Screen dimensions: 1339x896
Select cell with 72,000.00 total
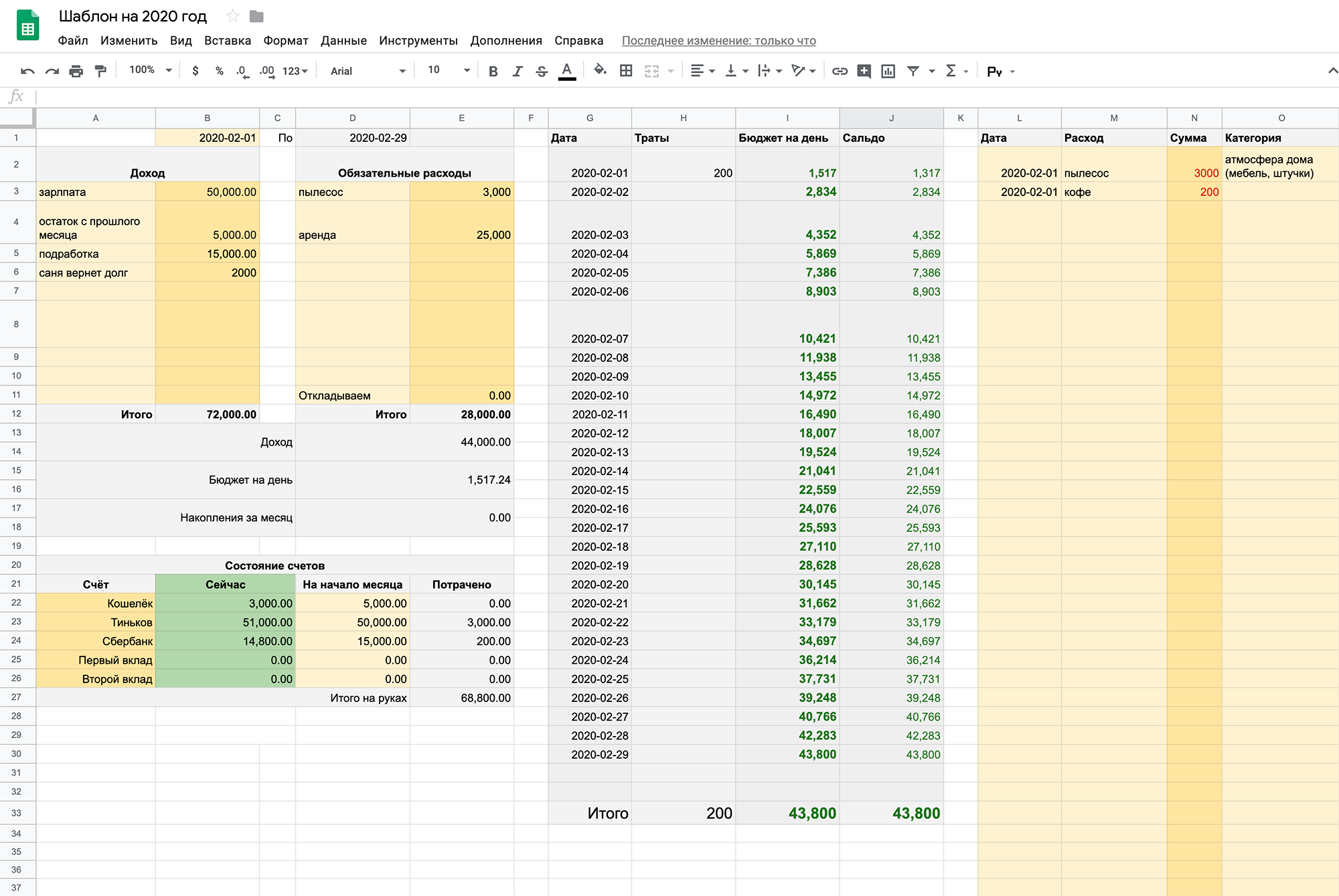coord(208,414)
